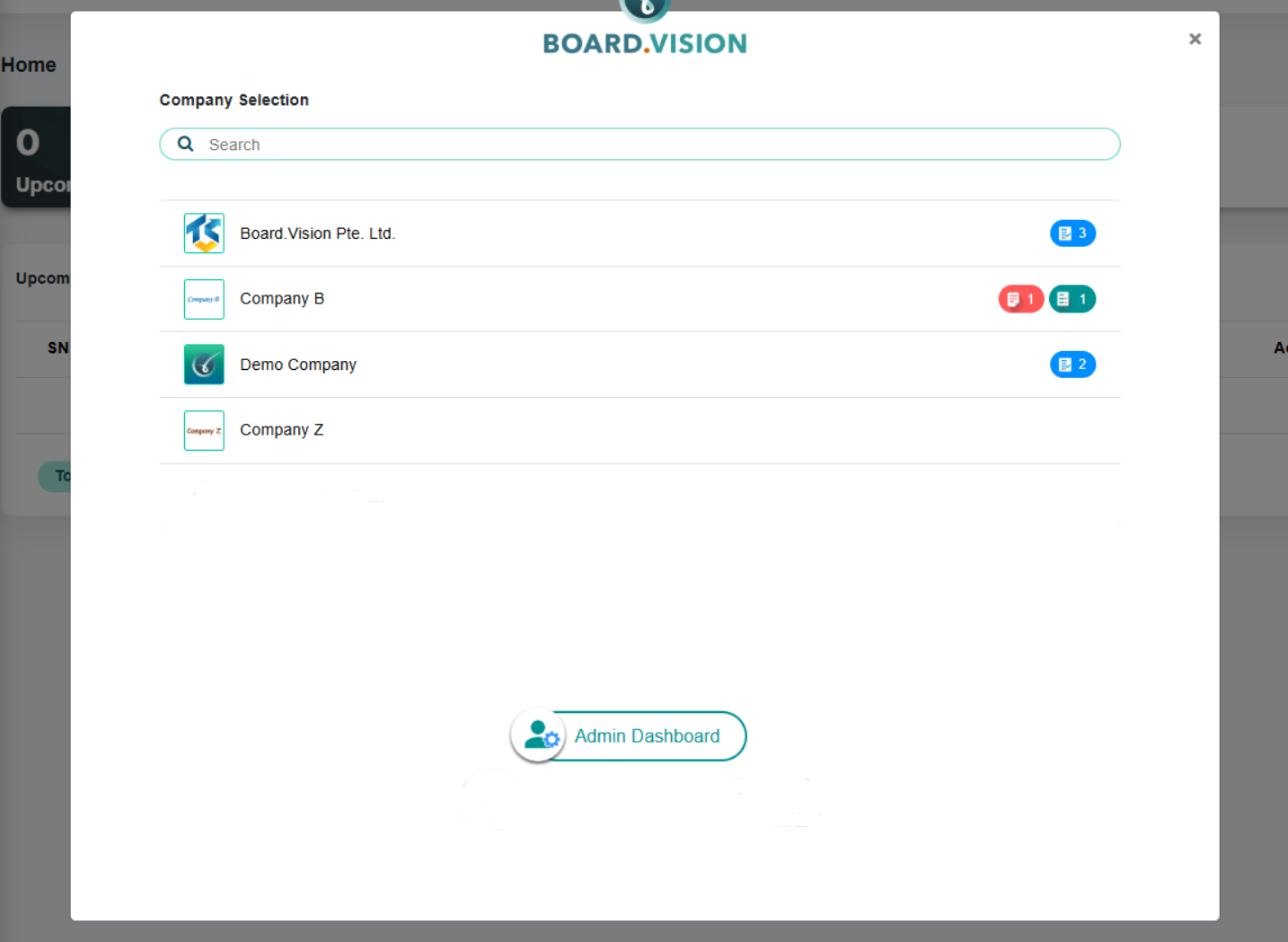Viewport: 1288px width, 942px height.
Task: Choose Demo Company name
Action: (298, 365)
